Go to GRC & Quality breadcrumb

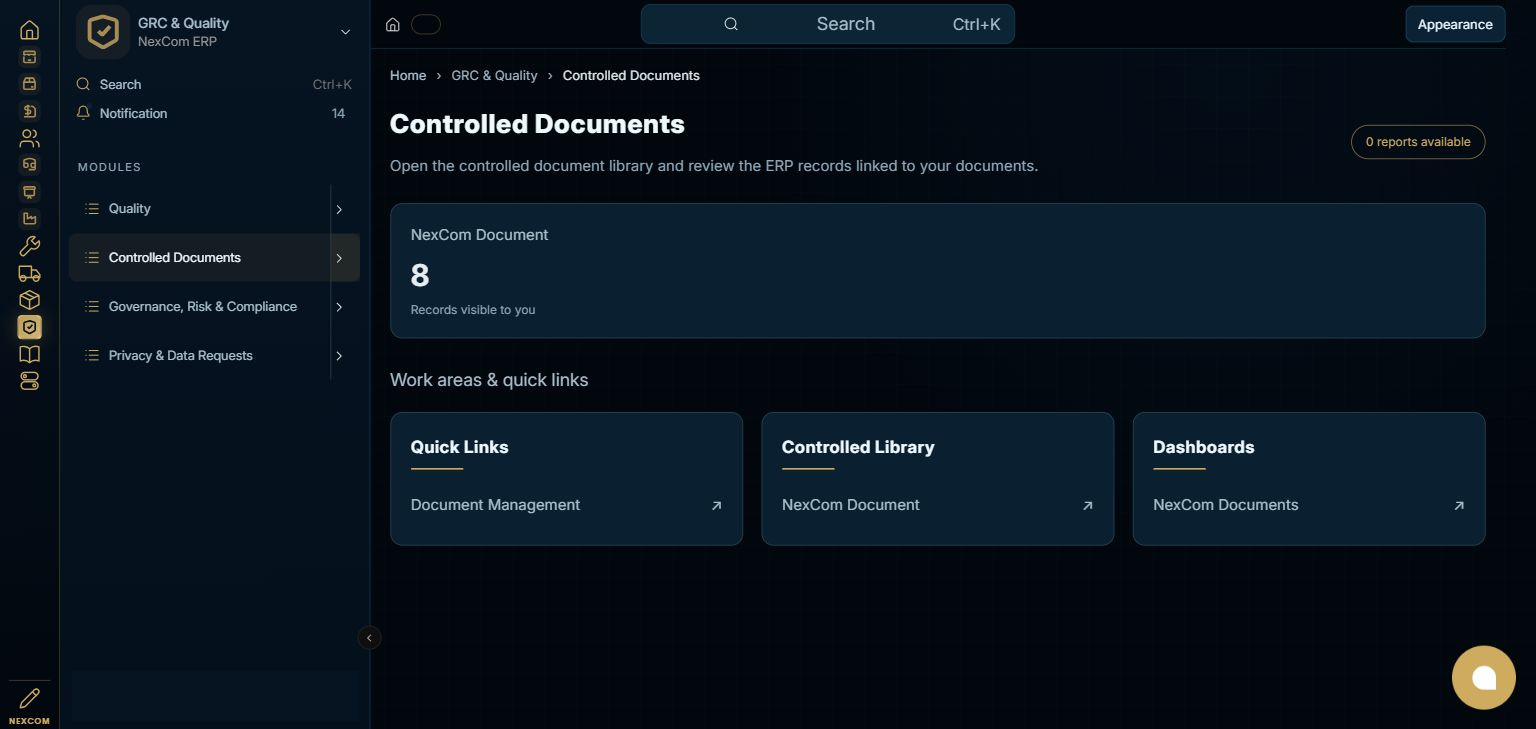coord(494,76)
